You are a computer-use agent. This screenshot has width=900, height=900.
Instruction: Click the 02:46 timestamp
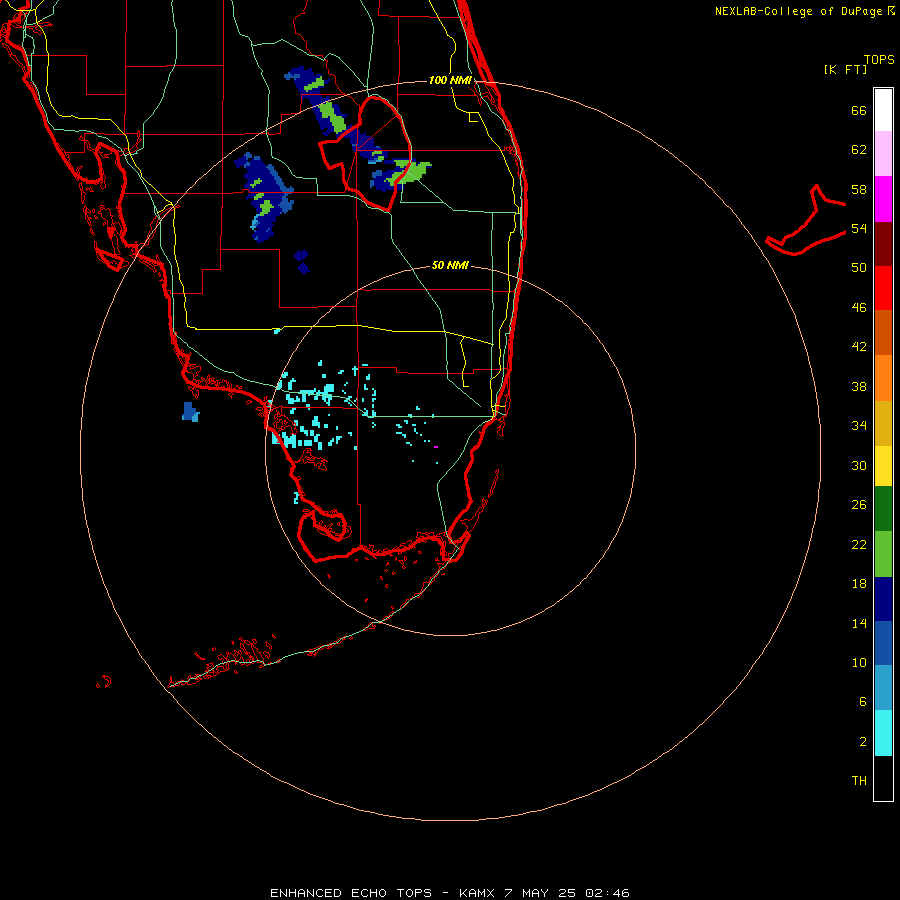tap(607, 893)
